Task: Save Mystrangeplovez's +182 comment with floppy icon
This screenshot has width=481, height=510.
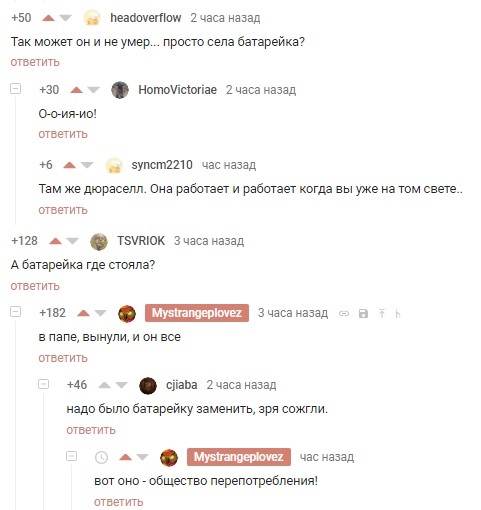Action: pyautogui.click(x=363, y=313)
